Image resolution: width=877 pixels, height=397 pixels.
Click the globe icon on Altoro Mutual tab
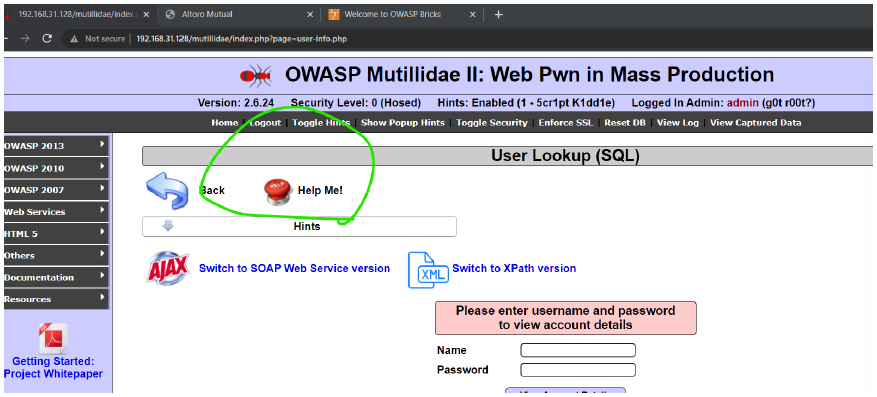point(171,15)
